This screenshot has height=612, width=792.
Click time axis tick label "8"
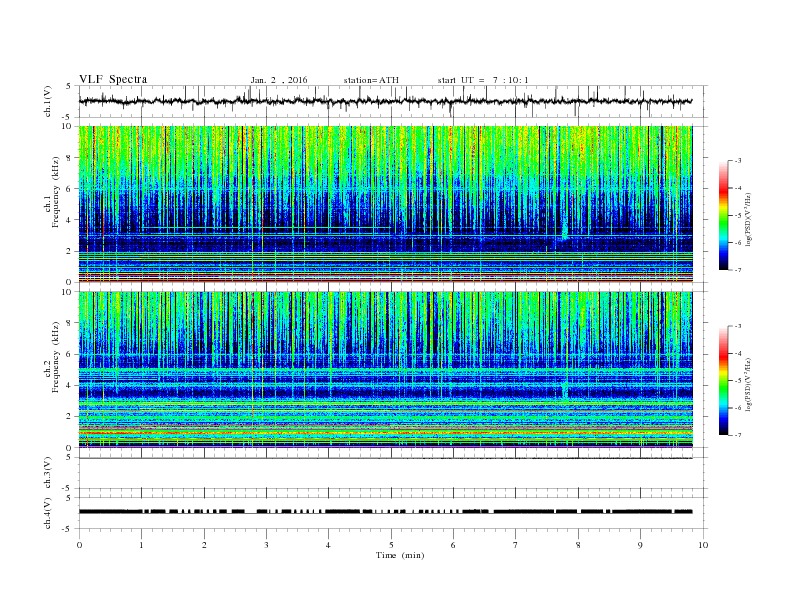coord(578,545)
